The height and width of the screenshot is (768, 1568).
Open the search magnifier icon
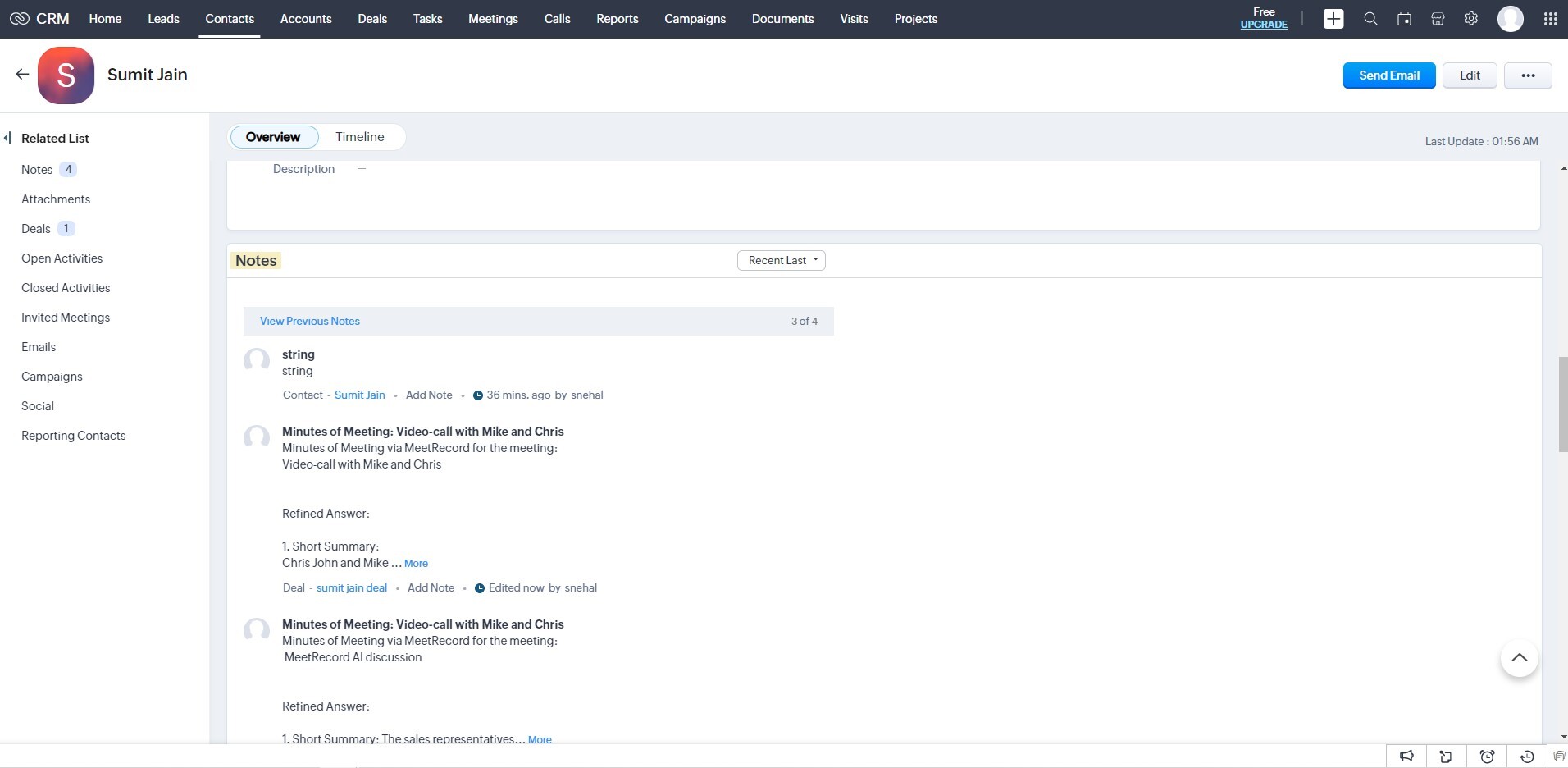click(x=1370, y=19)
